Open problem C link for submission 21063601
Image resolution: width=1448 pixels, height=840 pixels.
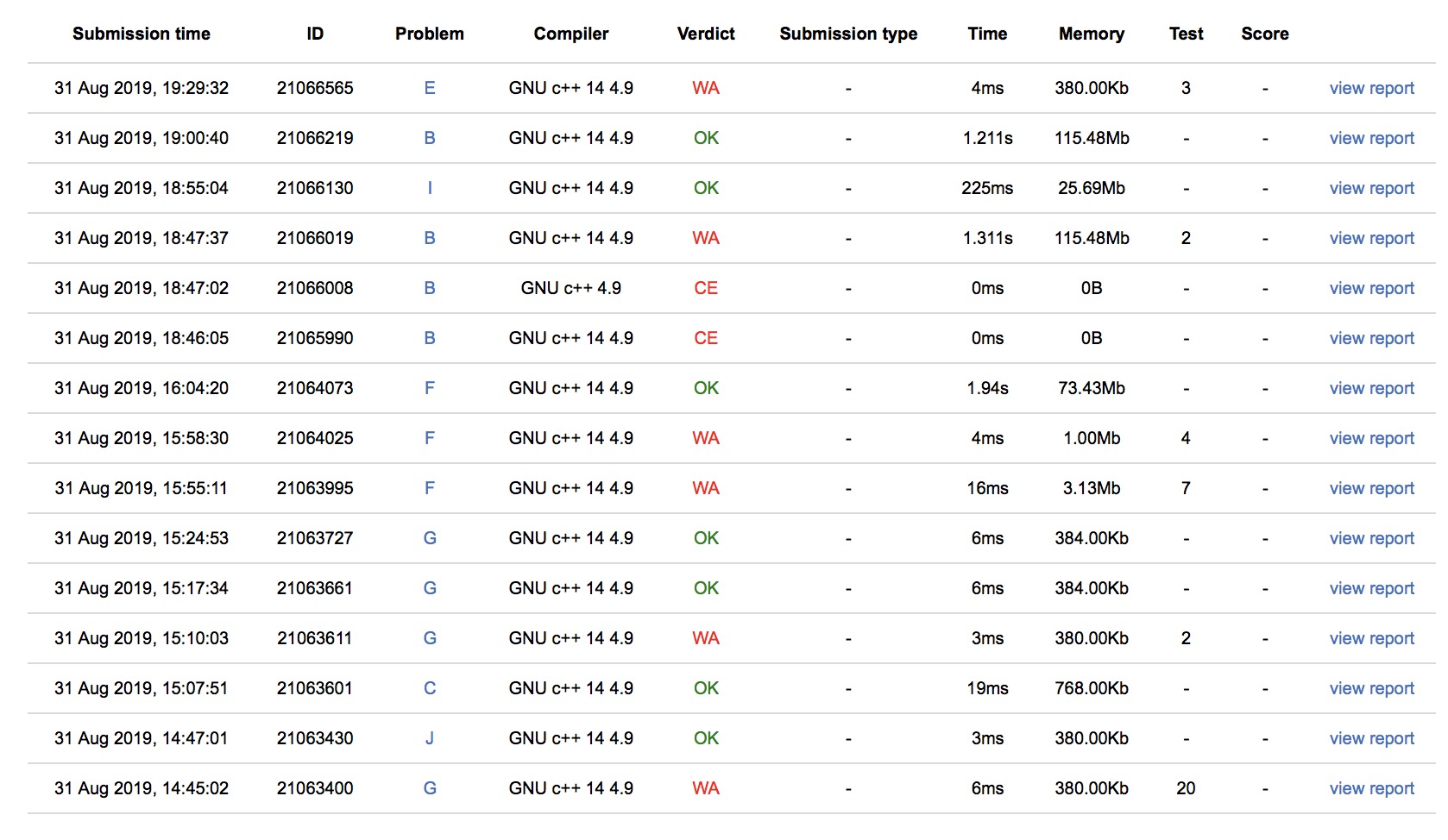(430, 688)
